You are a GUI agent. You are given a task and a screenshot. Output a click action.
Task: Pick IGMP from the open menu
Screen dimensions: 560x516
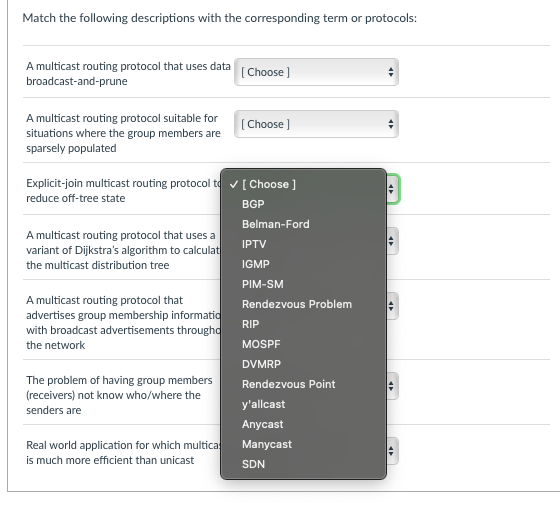pyautogui.click(x=303, y=264)
